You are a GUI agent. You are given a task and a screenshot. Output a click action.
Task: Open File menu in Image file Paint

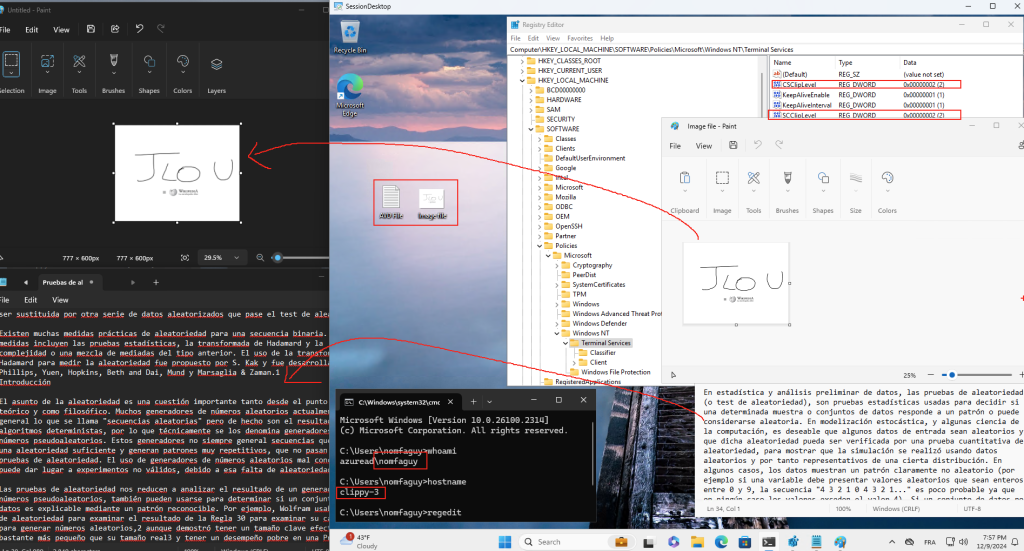coord(675,146)
